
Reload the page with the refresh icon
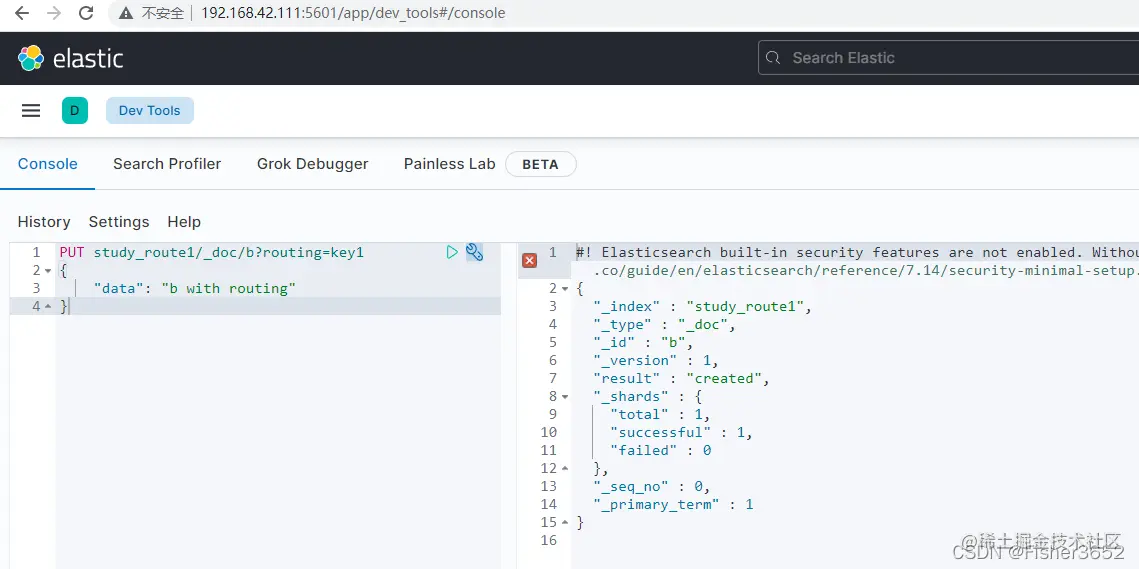tap(86, 13)
